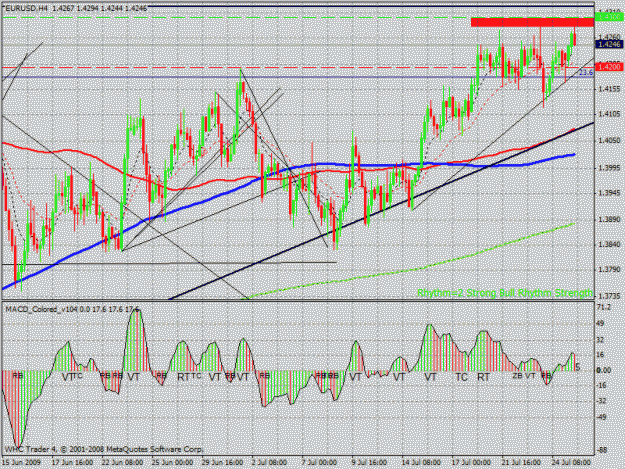Select the 14 Jul 08:00 time label
The image size is (625, 469).
(422, 463)
